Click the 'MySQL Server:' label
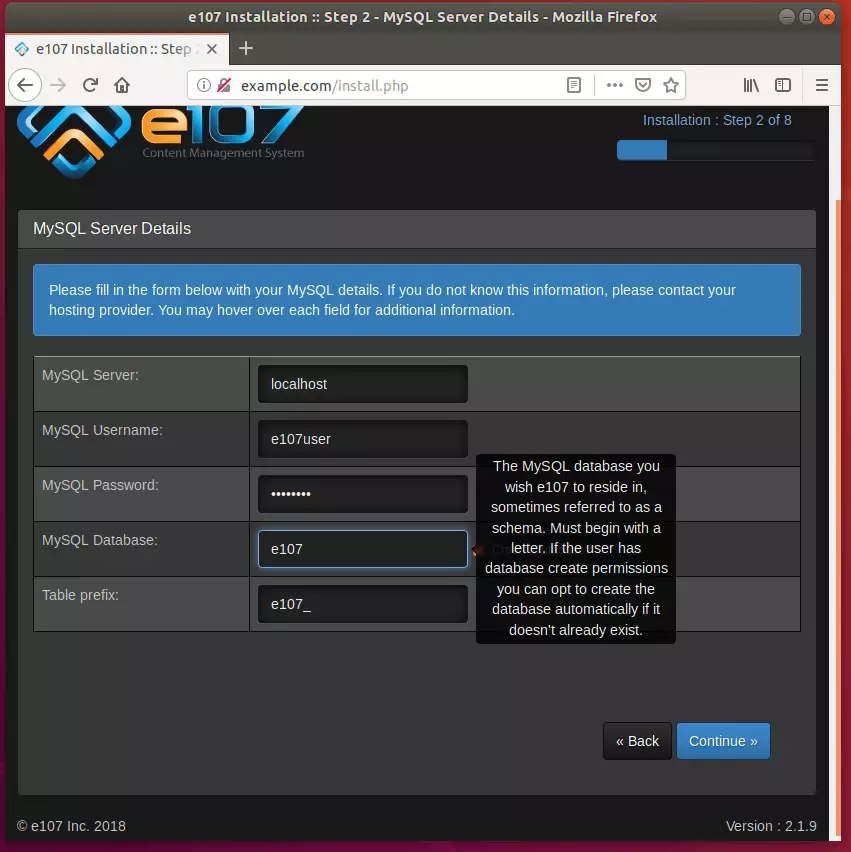Screen dimensions: 851x852 point(90,375)
